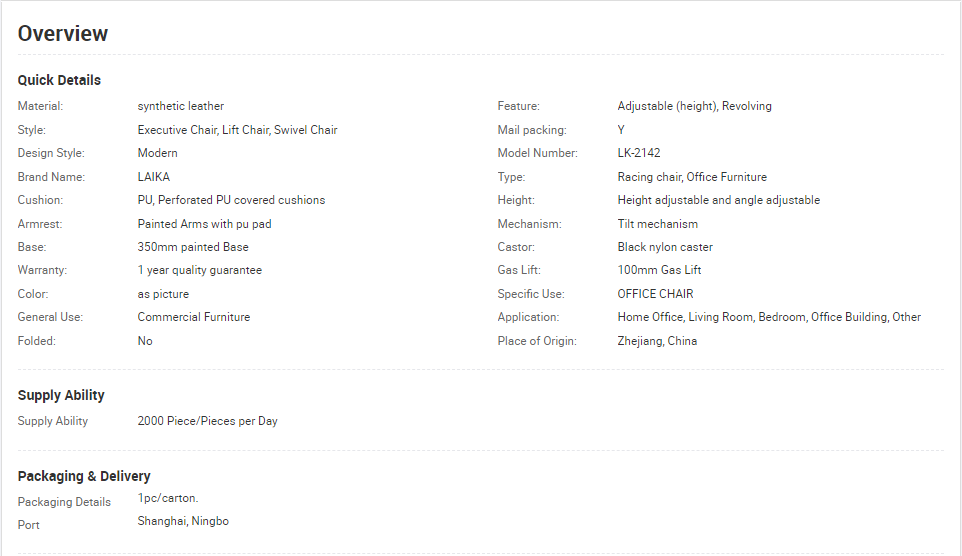
Task: Click the Shanghai, Ningbo port value
Action: [x=183, y=521]
